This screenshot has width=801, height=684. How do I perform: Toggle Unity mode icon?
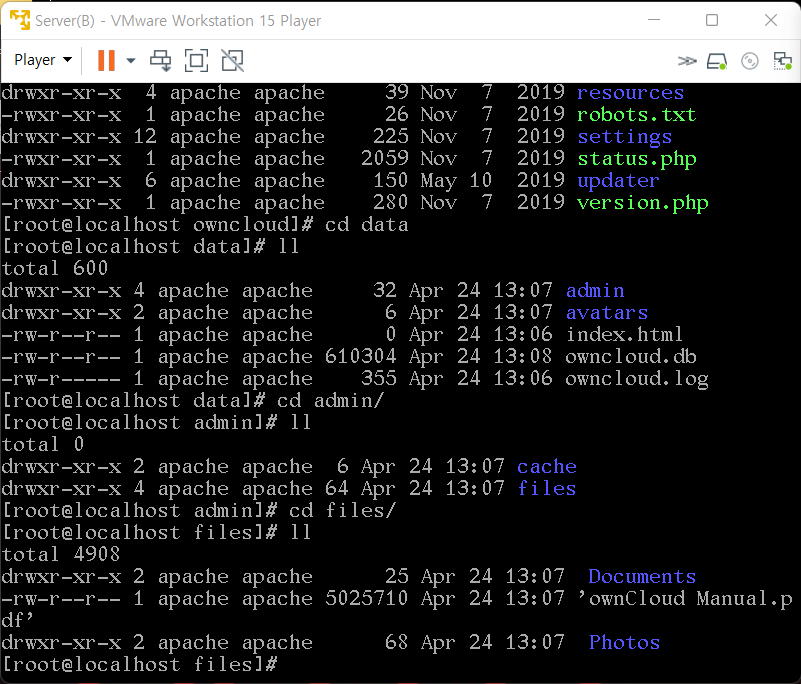(232, 60)
